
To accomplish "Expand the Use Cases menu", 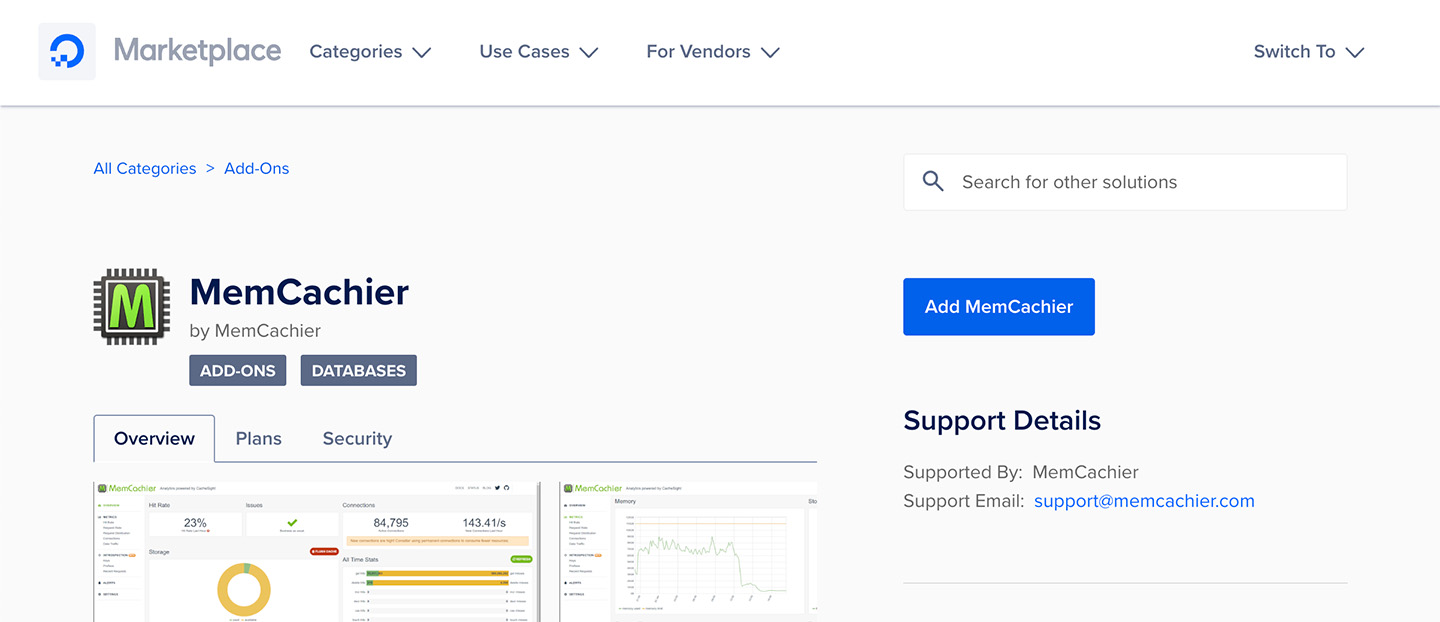I will [x=524, y=51].
